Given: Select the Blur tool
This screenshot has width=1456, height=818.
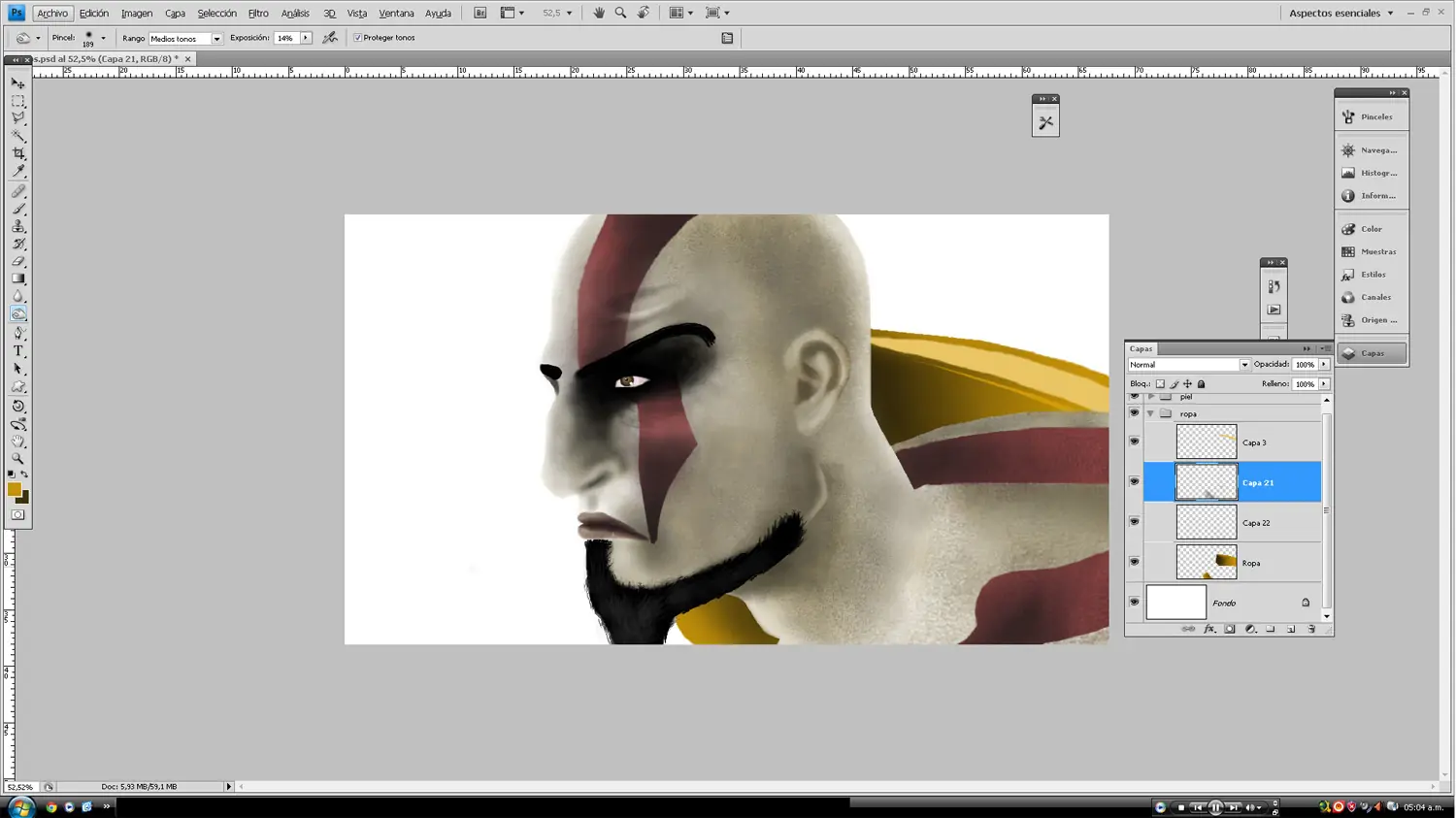Looking at the screenshot, I should (18, 296).
